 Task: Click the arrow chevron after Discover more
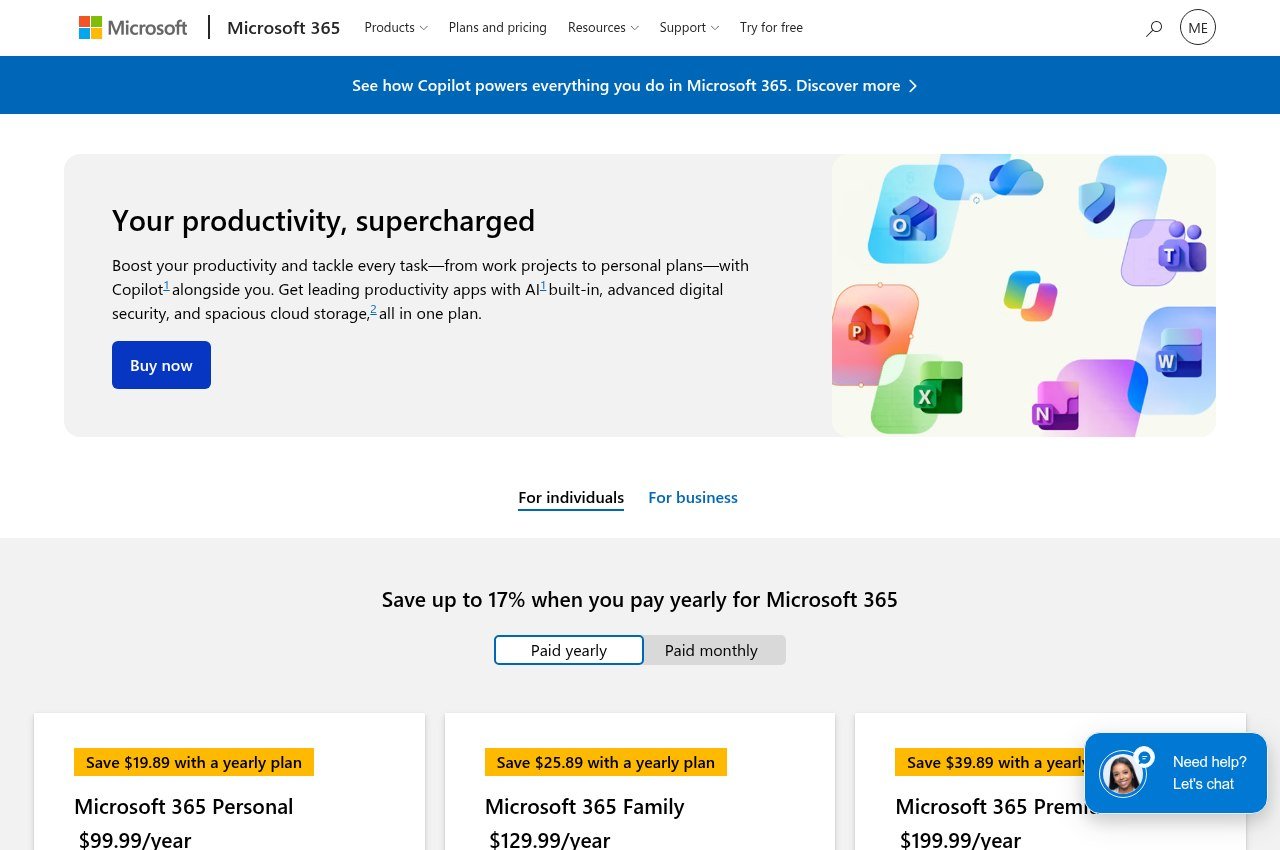click(913, 86)
